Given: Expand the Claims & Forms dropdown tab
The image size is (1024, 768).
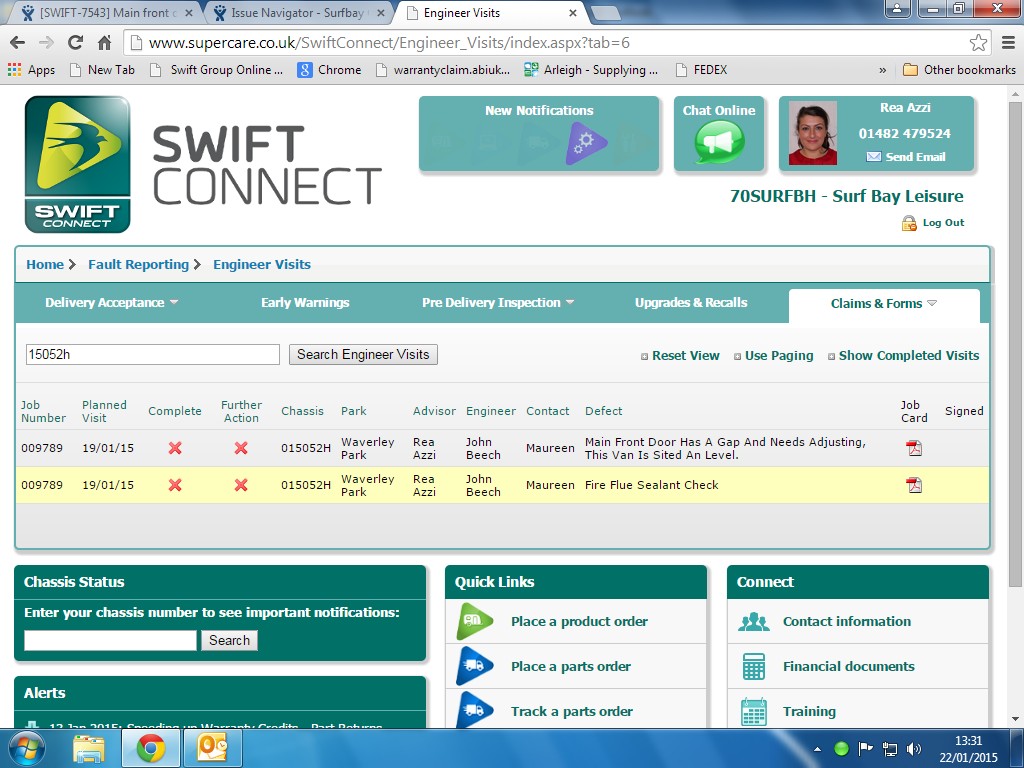Looking at the screenshot, I should [x=884, y=304].
